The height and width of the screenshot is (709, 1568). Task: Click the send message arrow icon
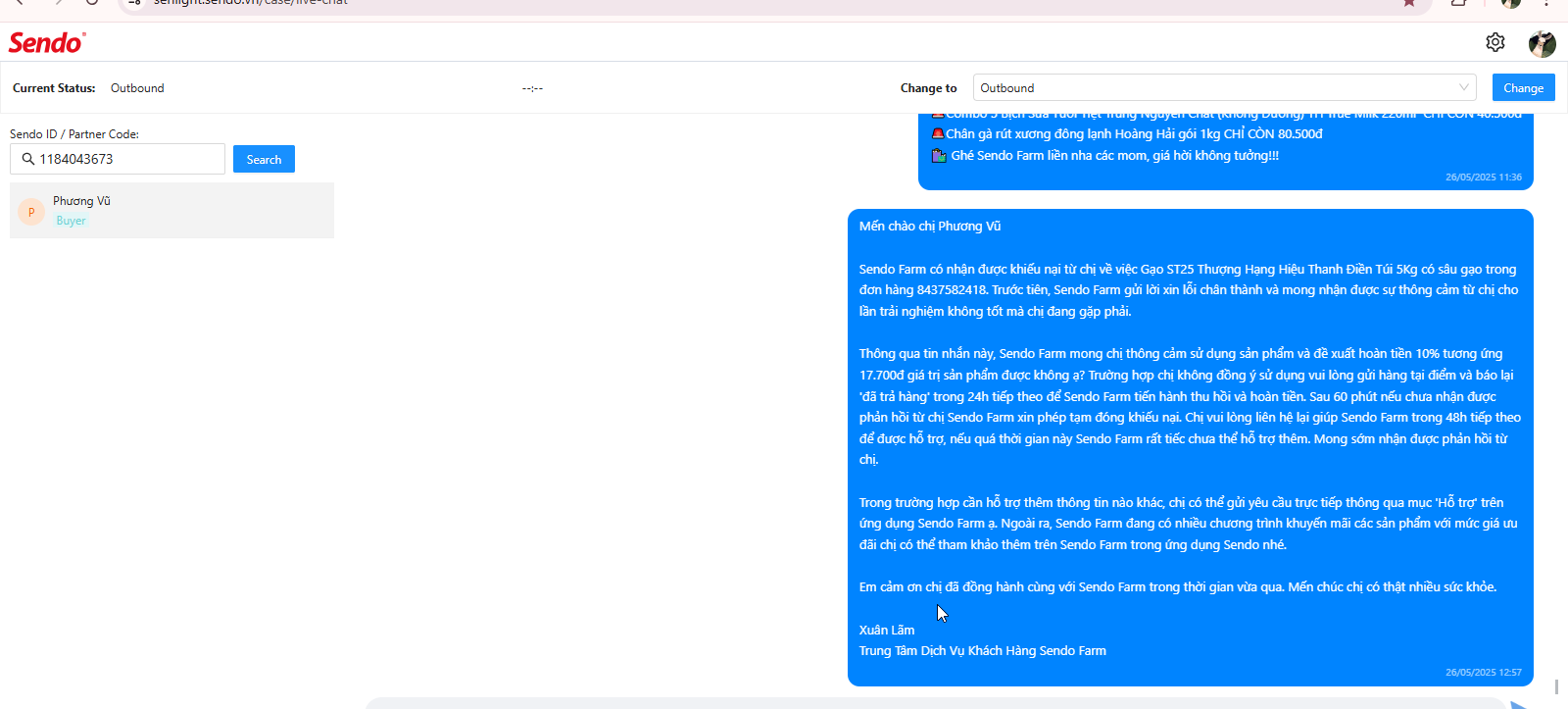(1520, 705)
